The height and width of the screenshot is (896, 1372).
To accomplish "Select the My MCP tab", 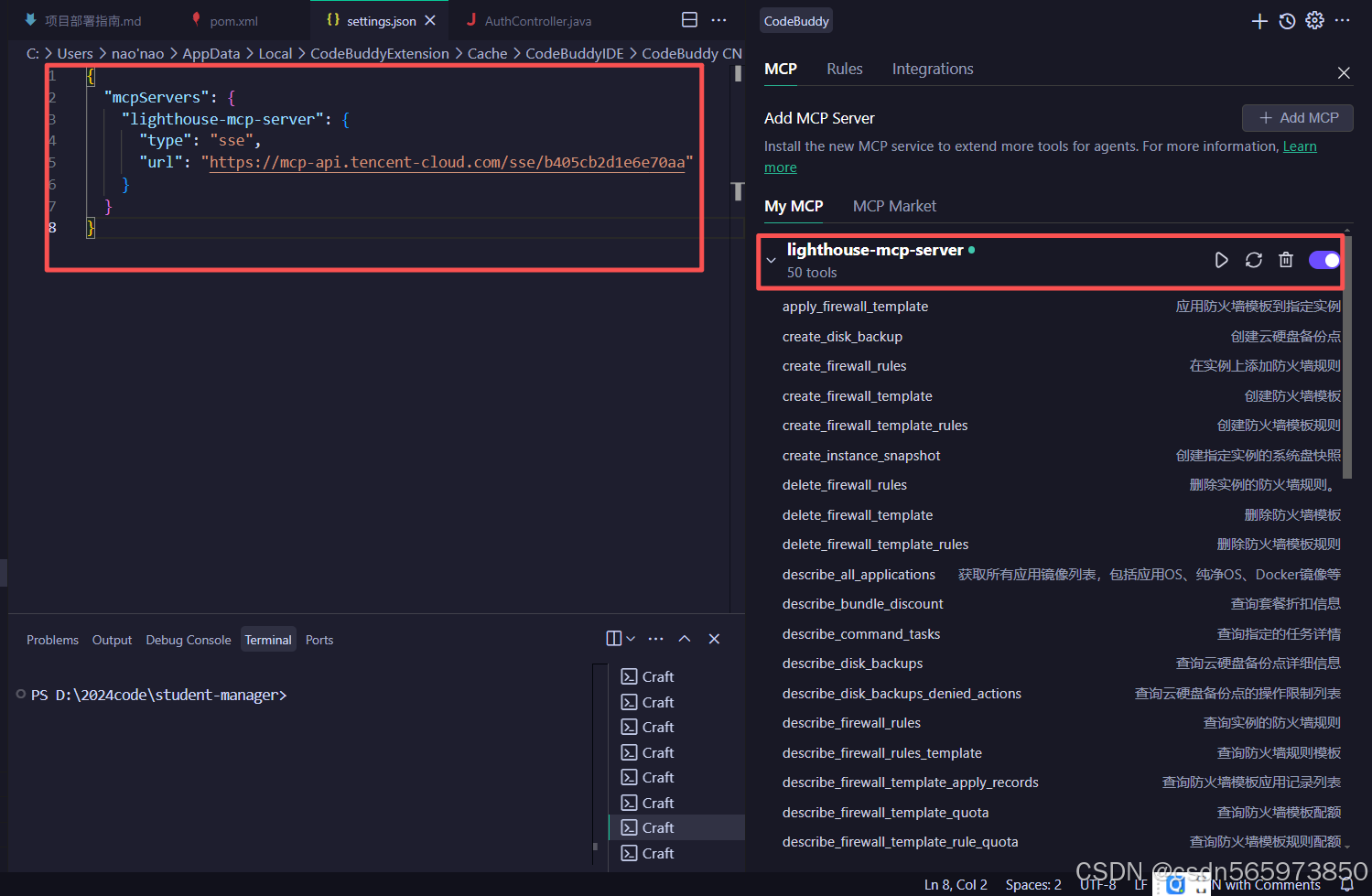I will tap(794, 206).
